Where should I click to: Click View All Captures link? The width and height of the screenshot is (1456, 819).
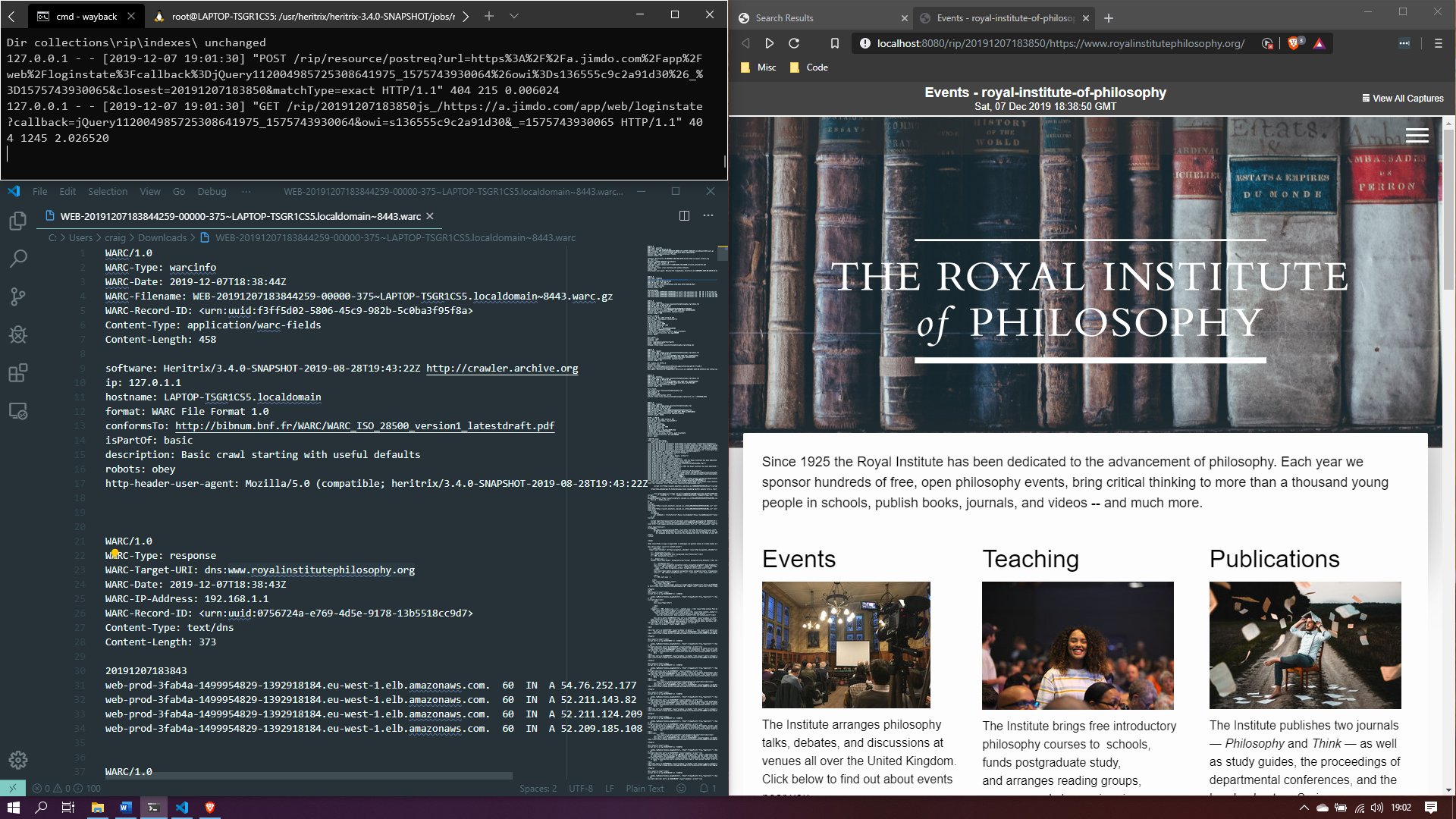pyautogui.click(x=1403, y=99)
